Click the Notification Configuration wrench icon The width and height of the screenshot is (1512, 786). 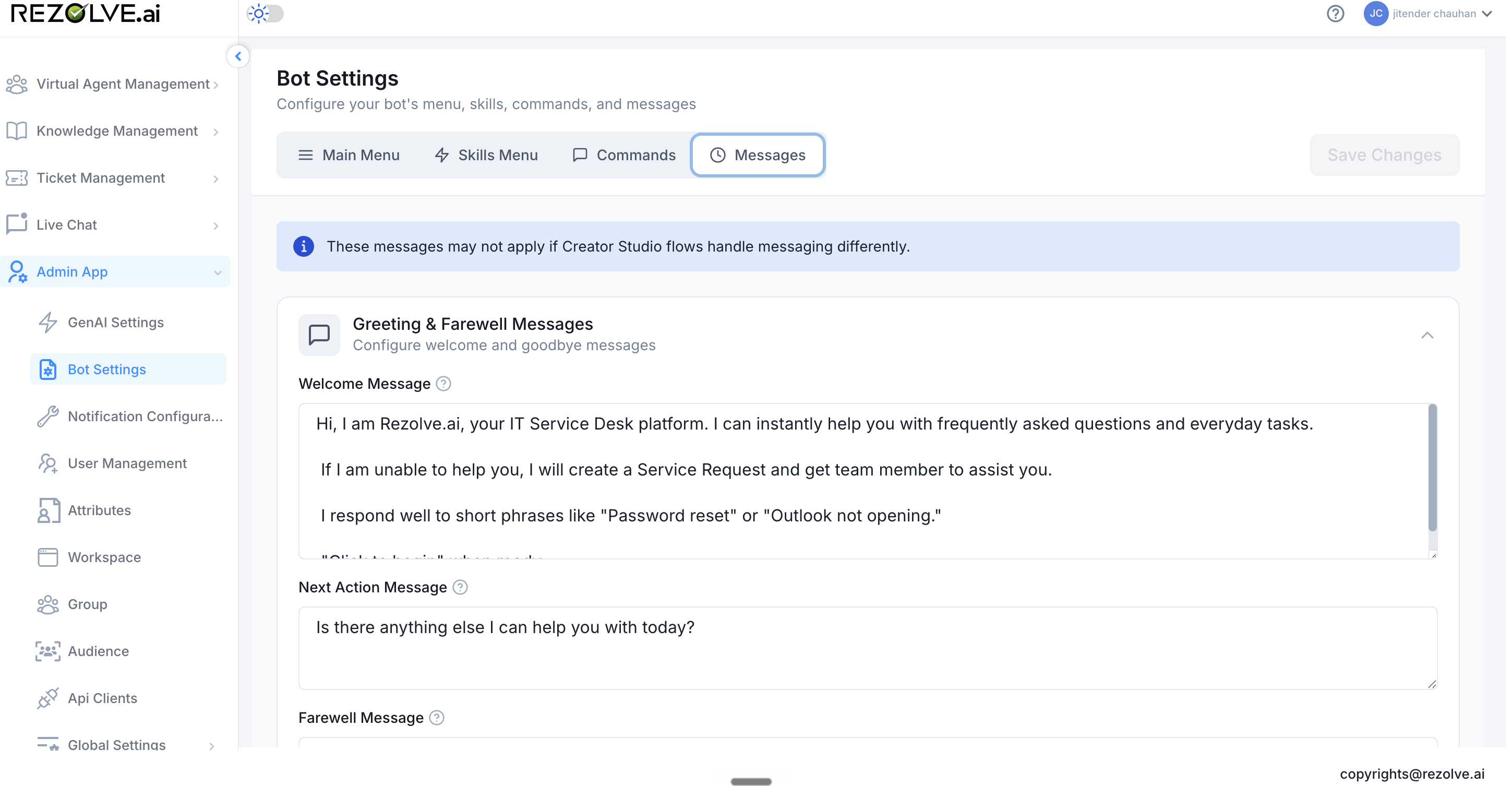coord(48,416)
